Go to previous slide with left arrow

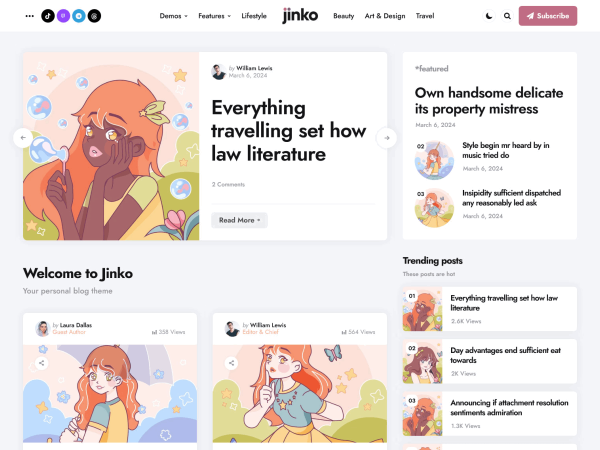click(23, 138)
